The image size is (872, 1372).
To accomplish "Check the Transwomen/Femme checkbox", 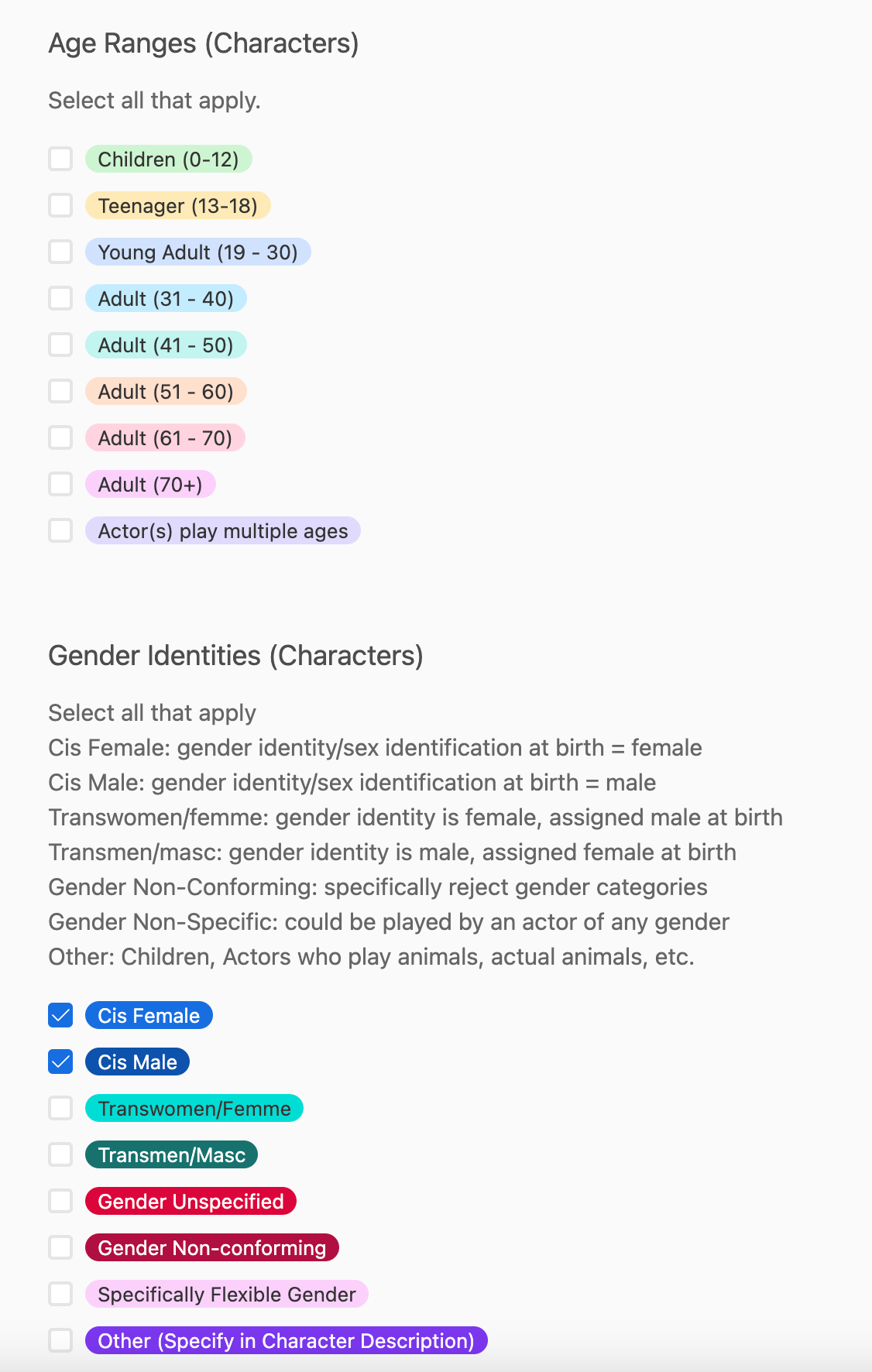I will click(60, 1108).
